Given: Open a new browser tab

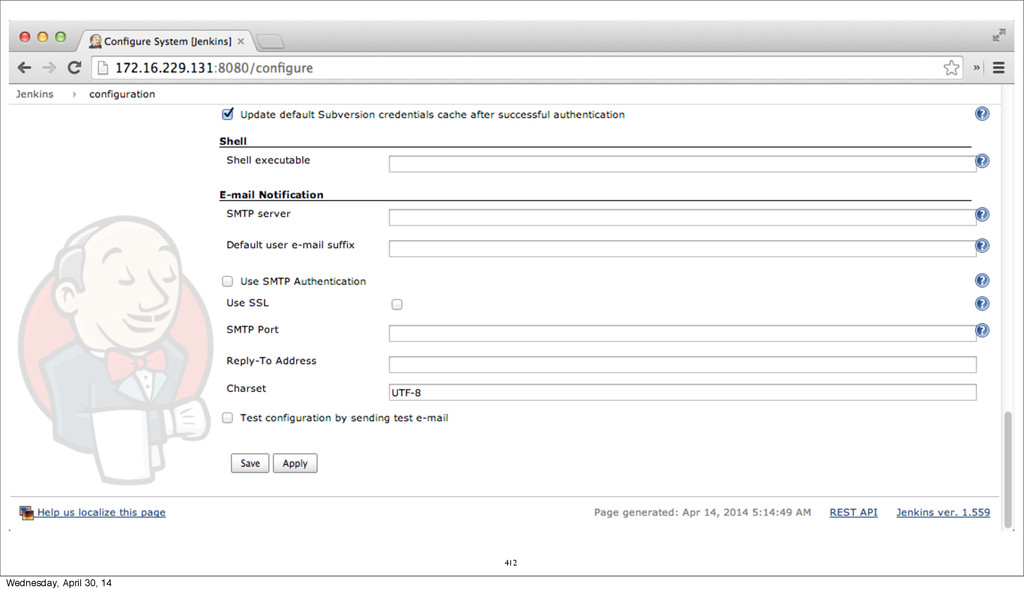Looking at the screenshot, I should point(270,42).
